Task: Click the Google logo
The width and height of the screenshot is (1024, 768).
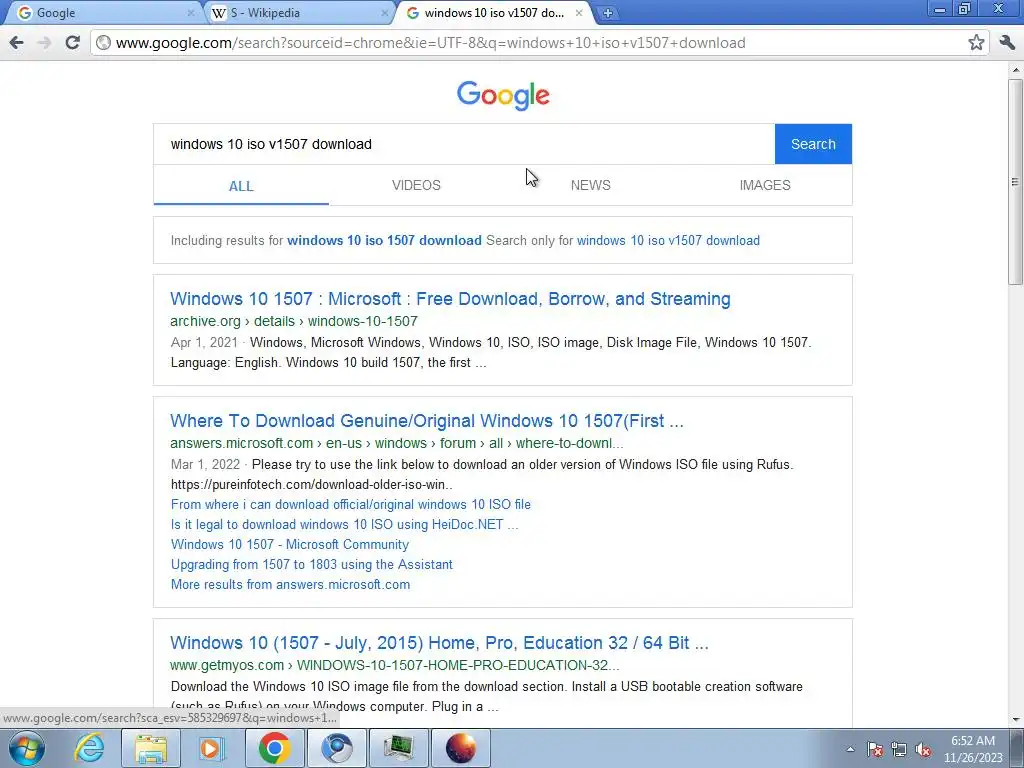Action: click(503, 95)
